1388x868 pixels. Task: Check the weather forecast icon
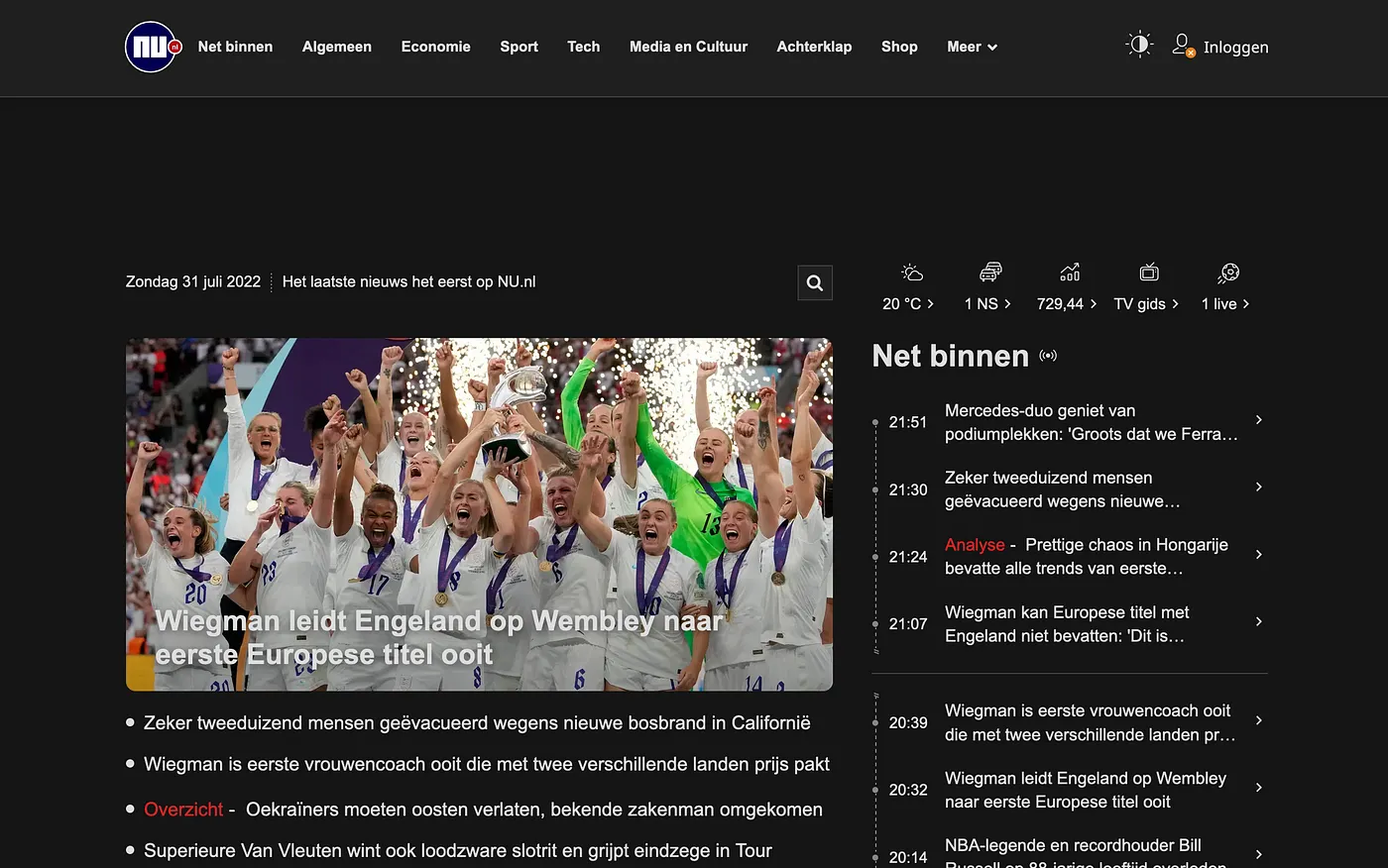(x=909, y=271)
